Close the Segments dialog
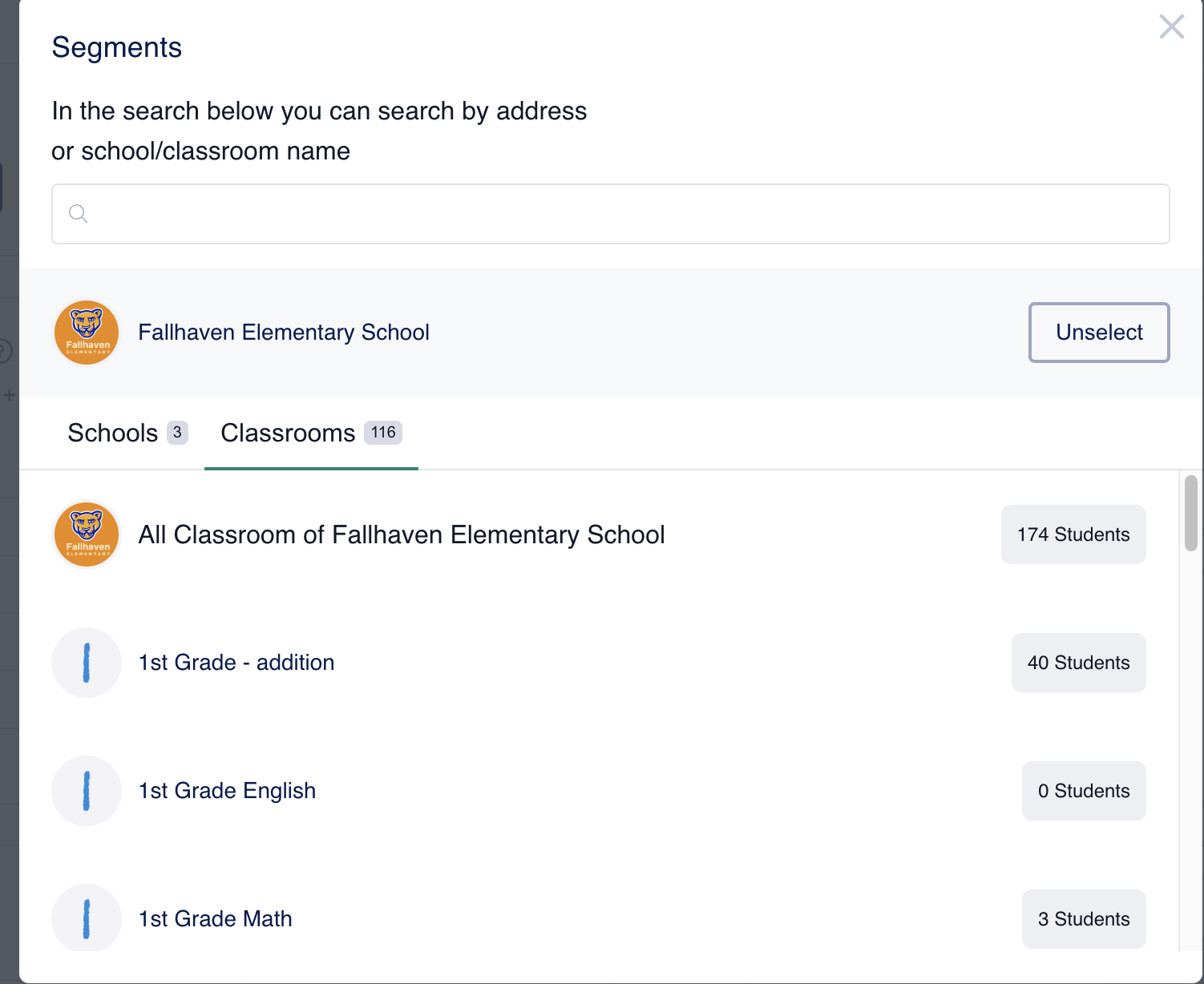Viewport: 1204px width, 984px height. coord(1171,27)
